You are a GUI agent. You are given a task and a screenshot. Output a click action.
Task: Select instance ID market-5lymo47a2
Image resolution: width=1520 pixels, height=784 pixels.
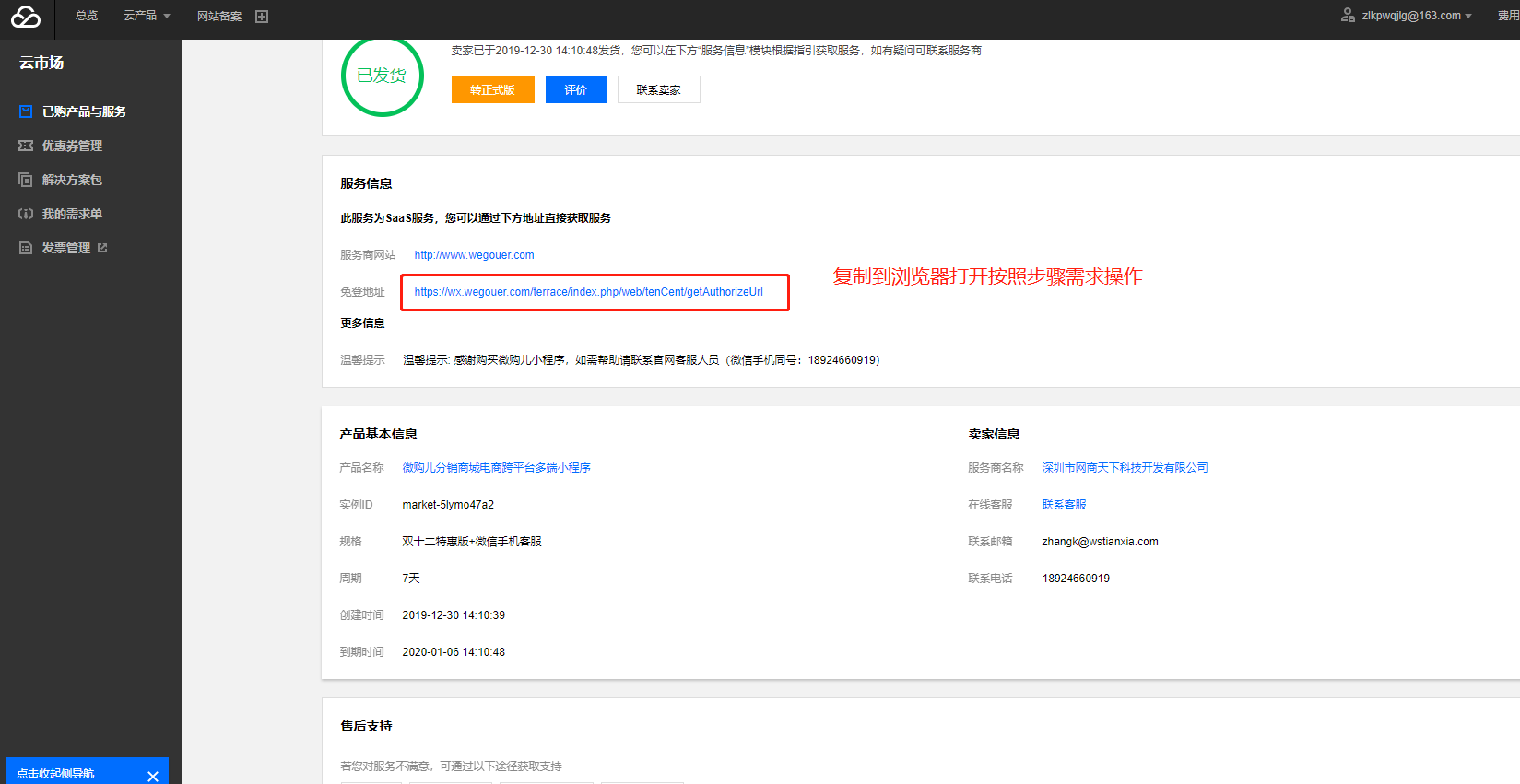point(448,505)
